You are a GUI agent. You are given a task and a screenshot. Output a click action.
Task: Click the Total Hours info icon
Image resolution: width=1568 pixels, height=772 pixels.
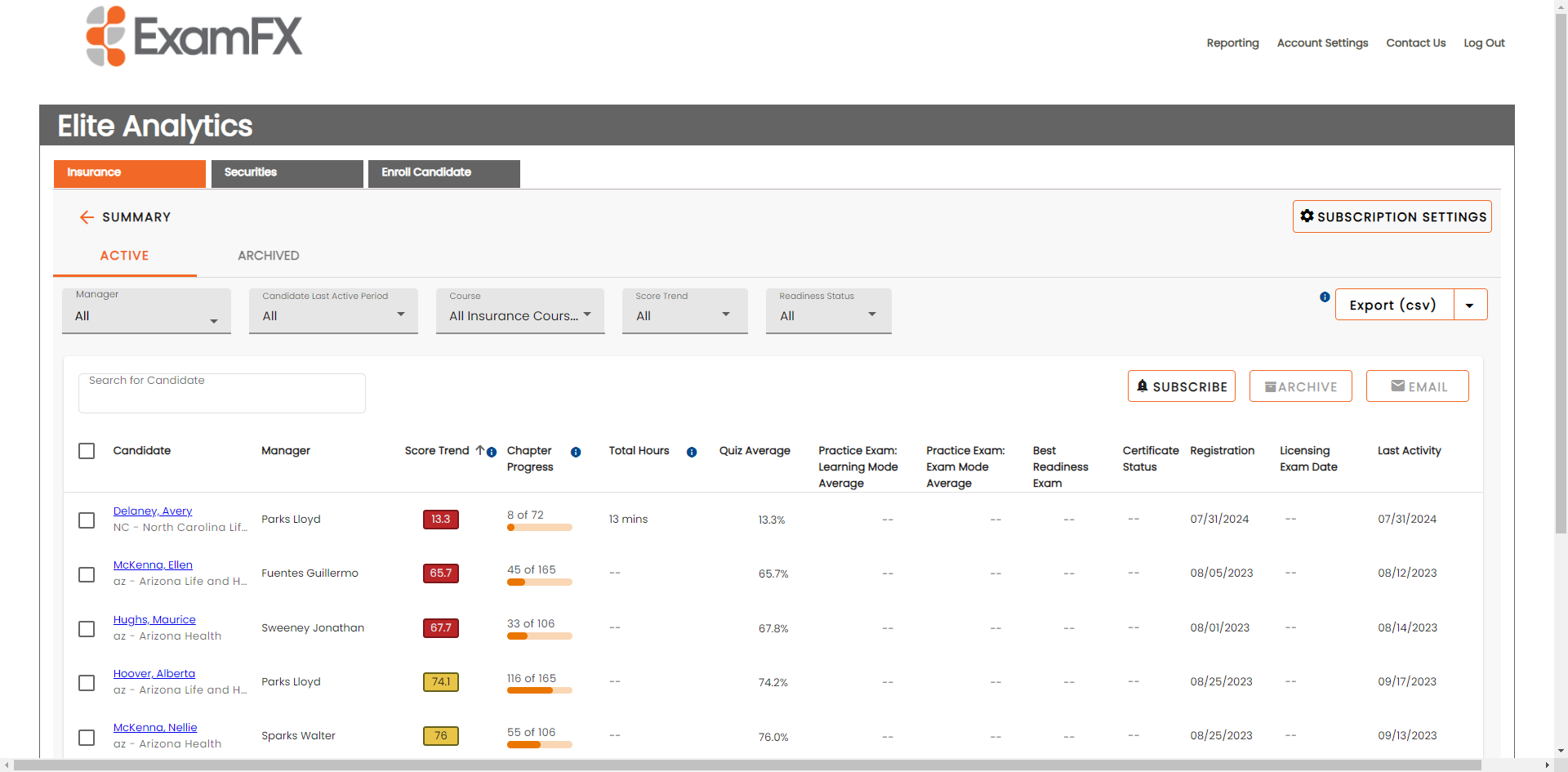click(692, 452)
